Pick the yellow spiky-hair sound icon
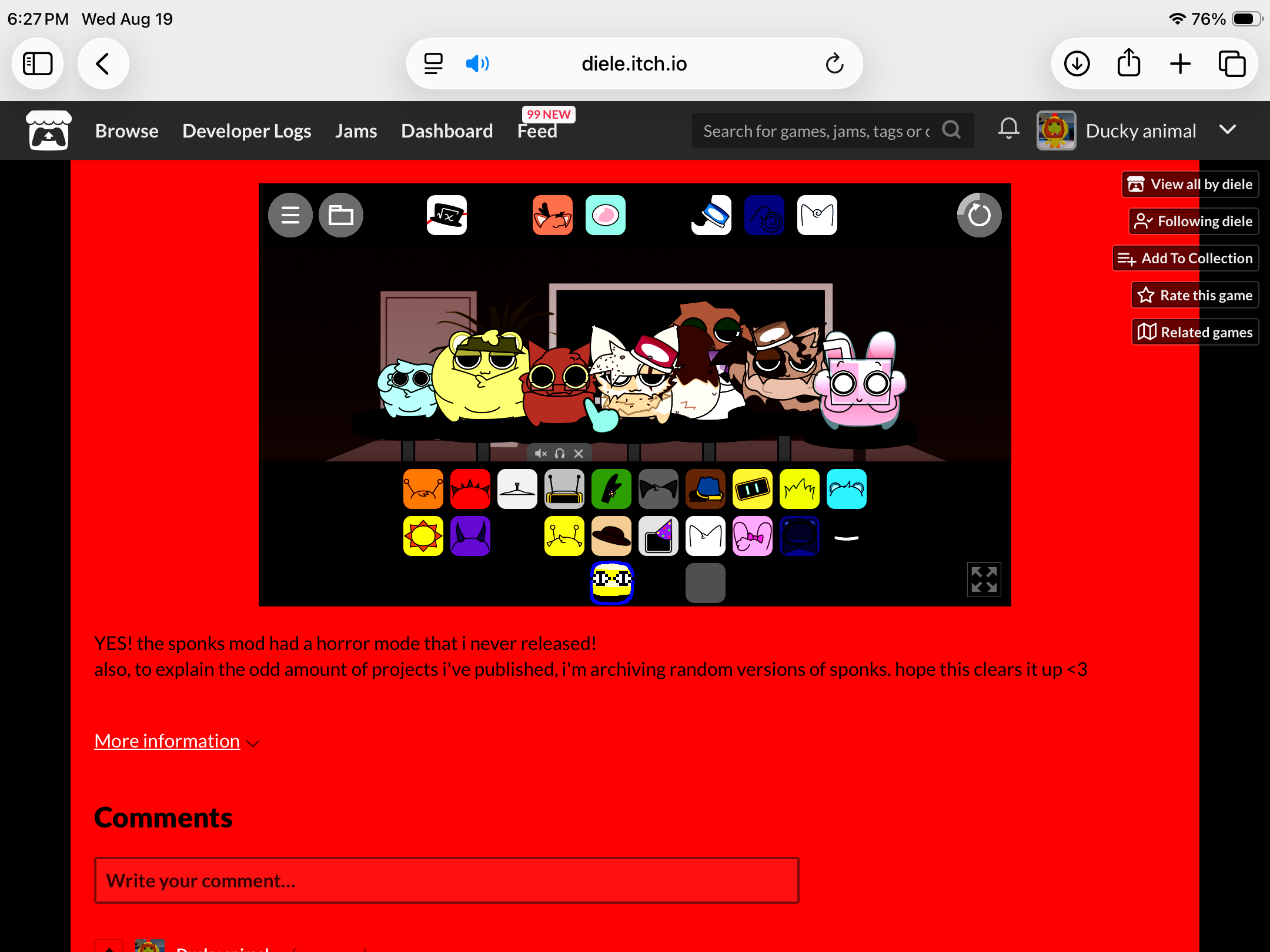Screen dimensions: 1270x952 coord(800,489)
